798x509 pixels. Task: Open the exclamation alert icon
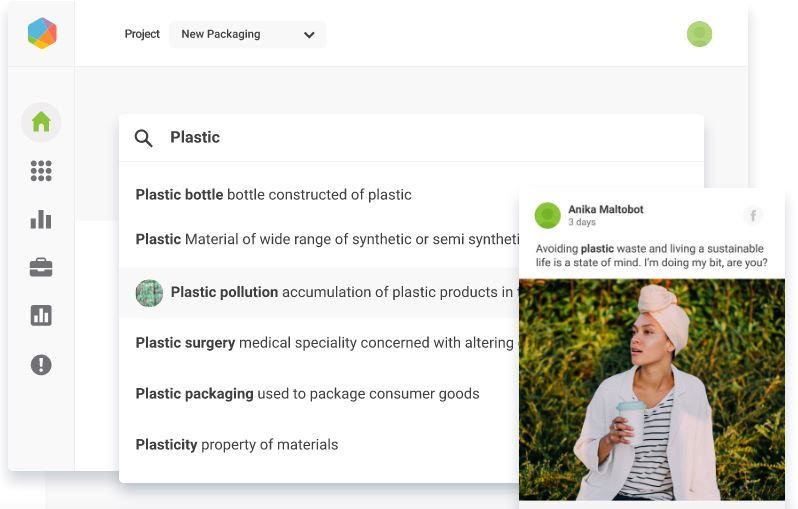[x=41, y=364]
